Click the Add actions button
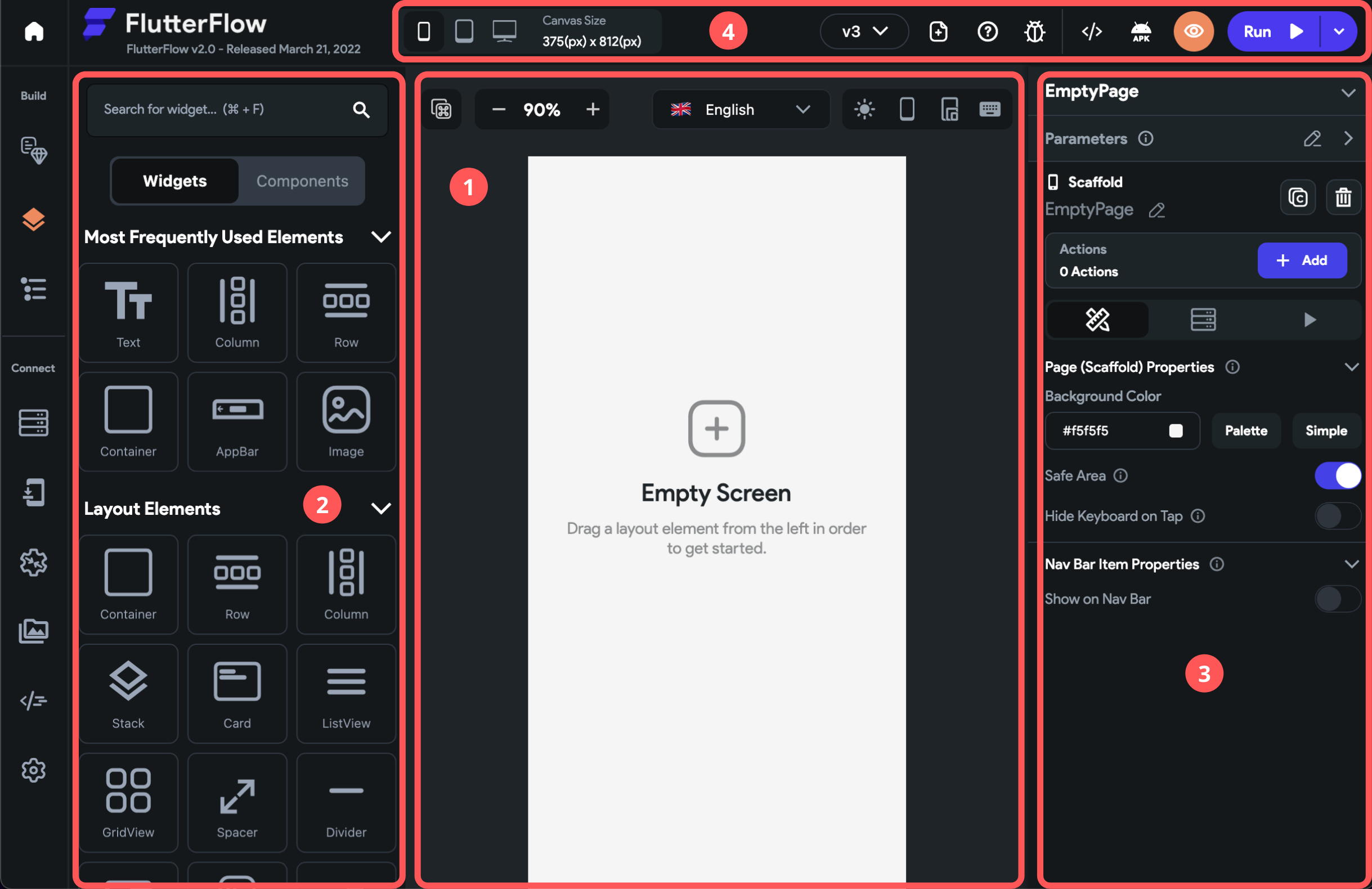1372x889 pixels. pyautogui.click(x=1302, y=261)
